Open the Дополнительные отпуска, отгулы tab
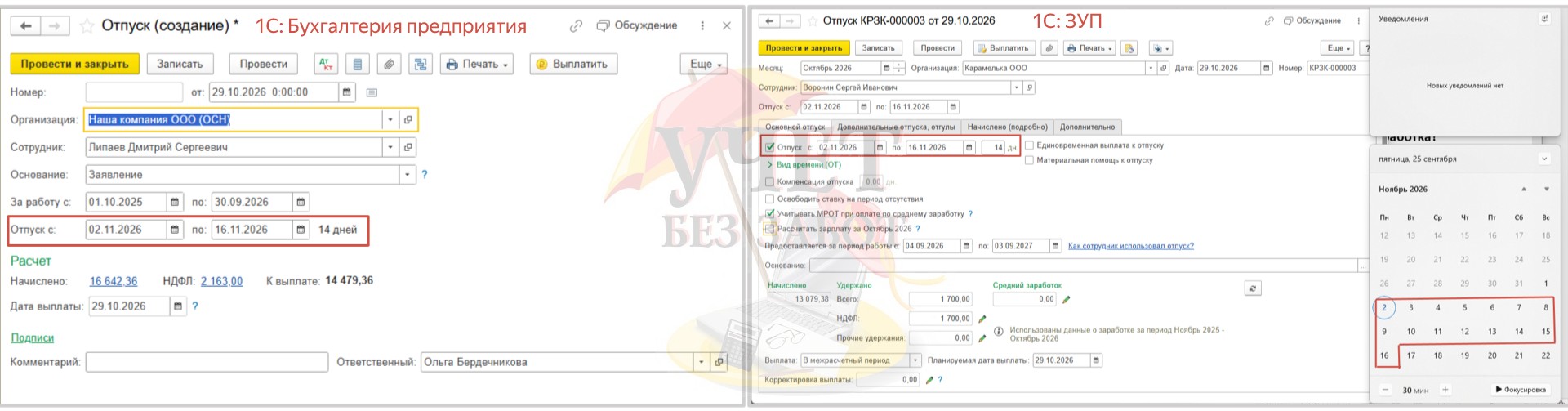Viewport: 1568px width, 411px height. [896, 127]
